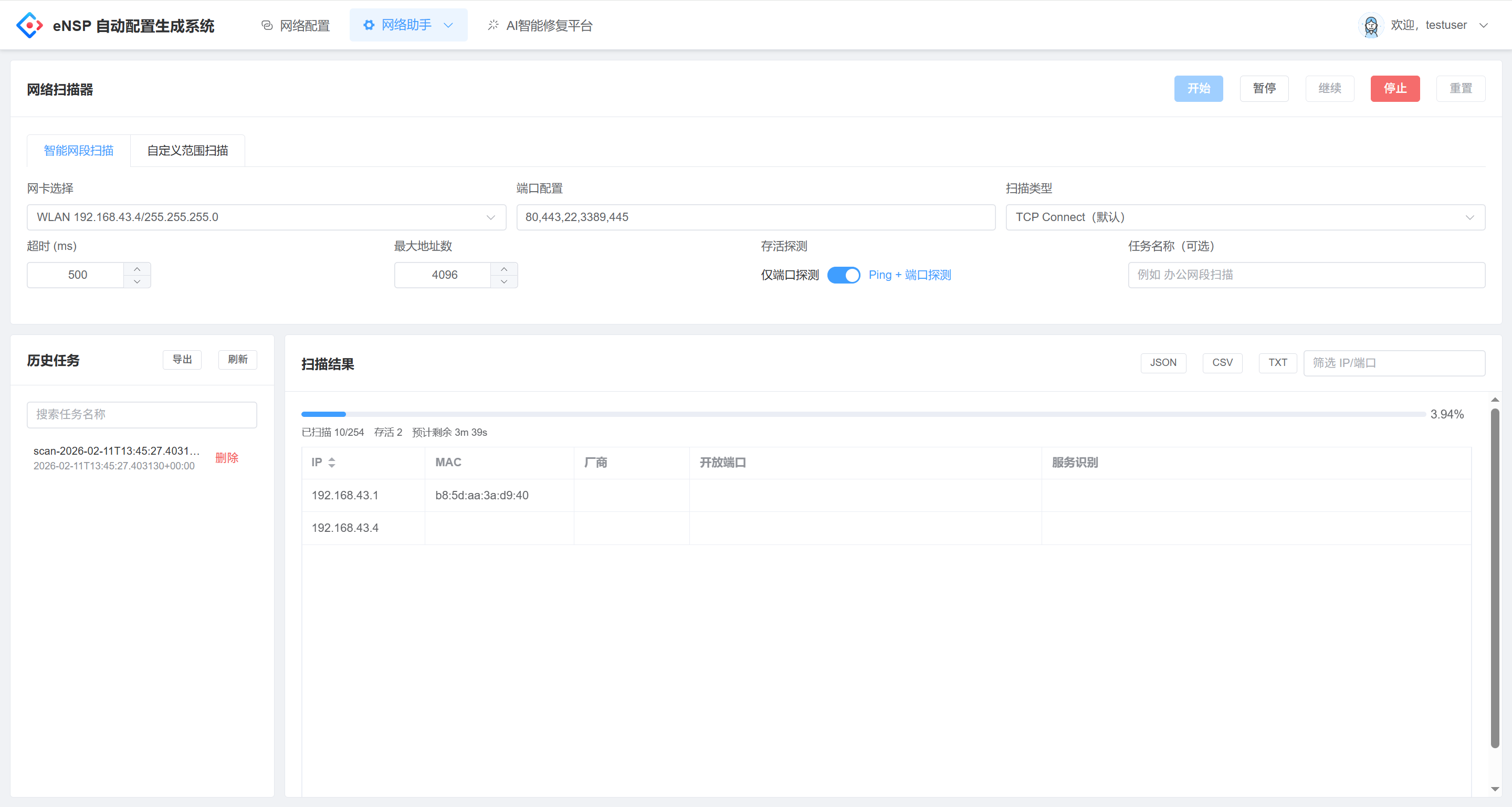Click the 筛选 IP/端口 filter field
The image size is (1512, 807).
[1393, 363]
